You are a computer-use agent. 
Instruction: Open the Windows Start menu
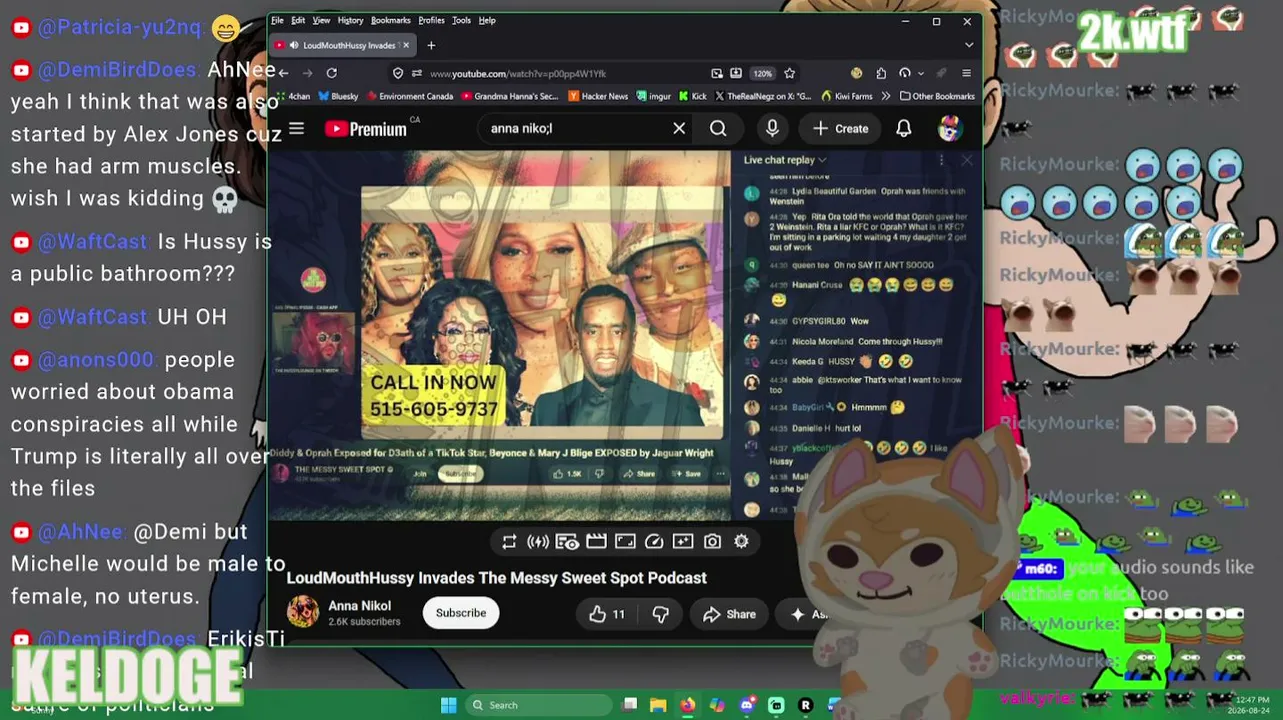(448, 705)
